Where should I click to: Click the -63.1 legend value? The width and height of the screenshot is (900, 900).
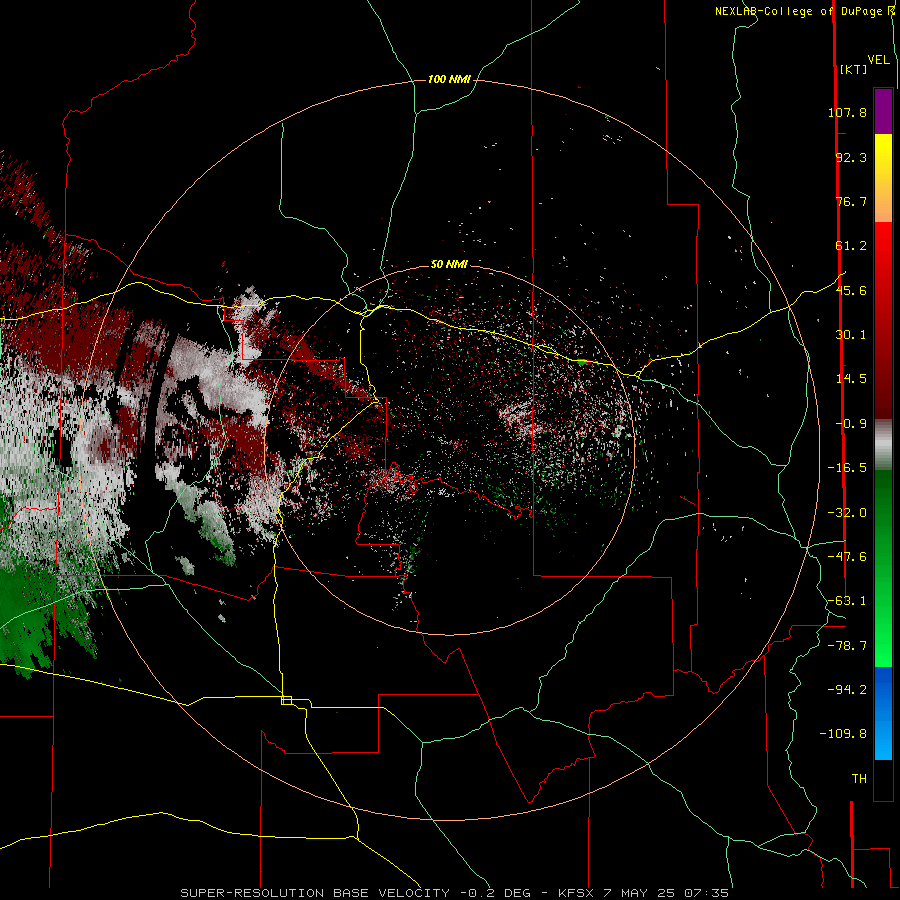click(847, 601)
